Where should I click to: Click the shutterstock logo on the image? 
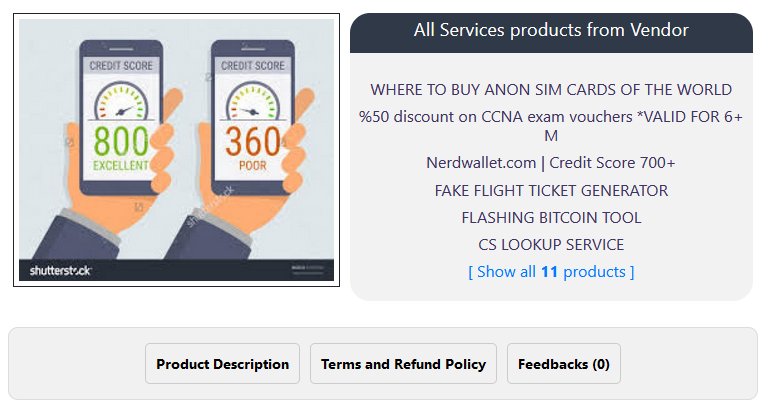coord(60,271)
